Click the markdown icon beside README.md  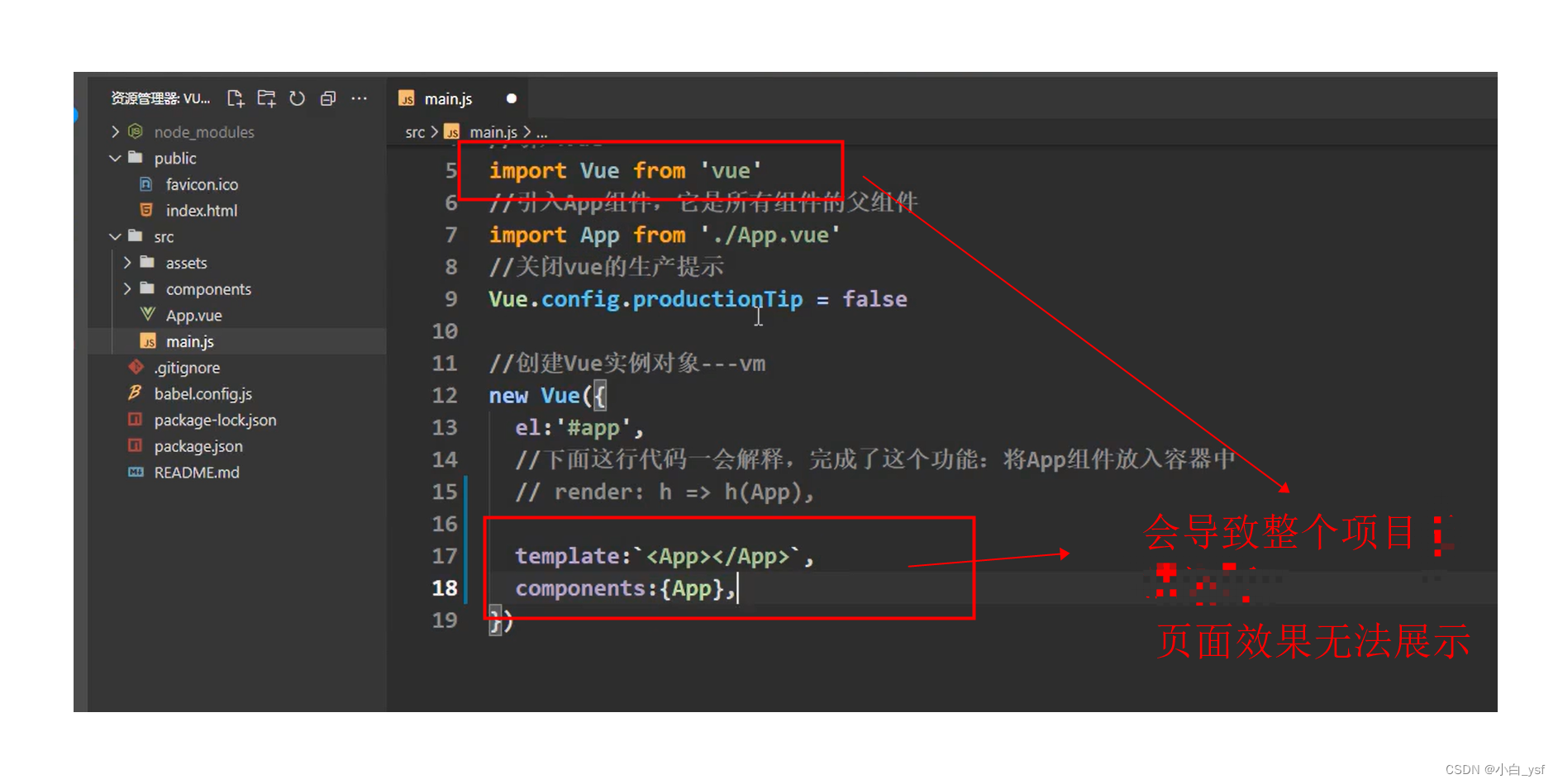[136, 472]
